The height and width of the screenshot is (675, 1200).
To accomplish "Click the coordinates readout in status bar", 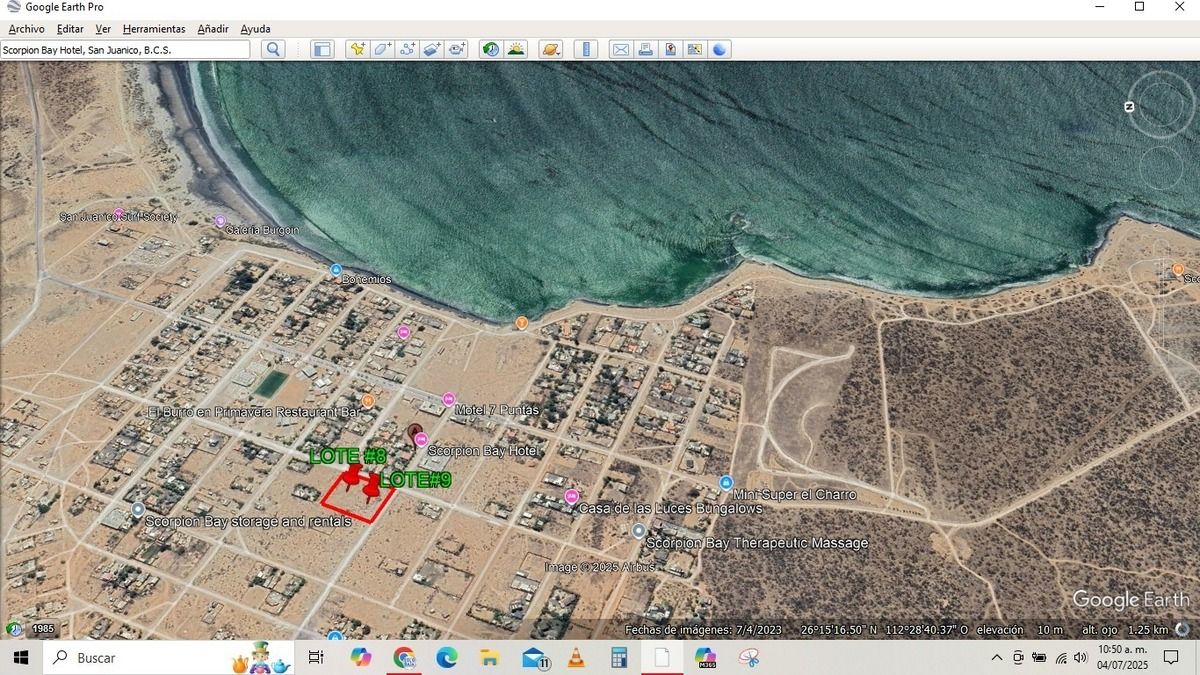I will [x=885, y=630].
